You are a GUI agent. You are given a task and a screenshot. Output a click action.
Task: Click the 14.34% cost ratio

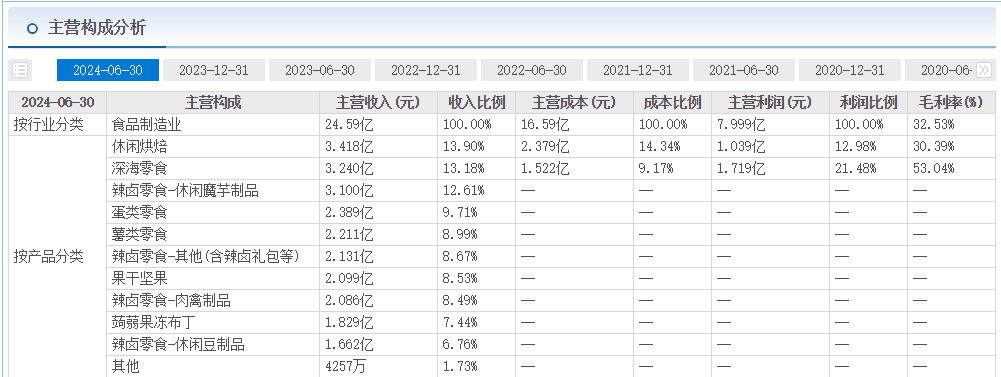pyautogui.click(x=659, y=147)
